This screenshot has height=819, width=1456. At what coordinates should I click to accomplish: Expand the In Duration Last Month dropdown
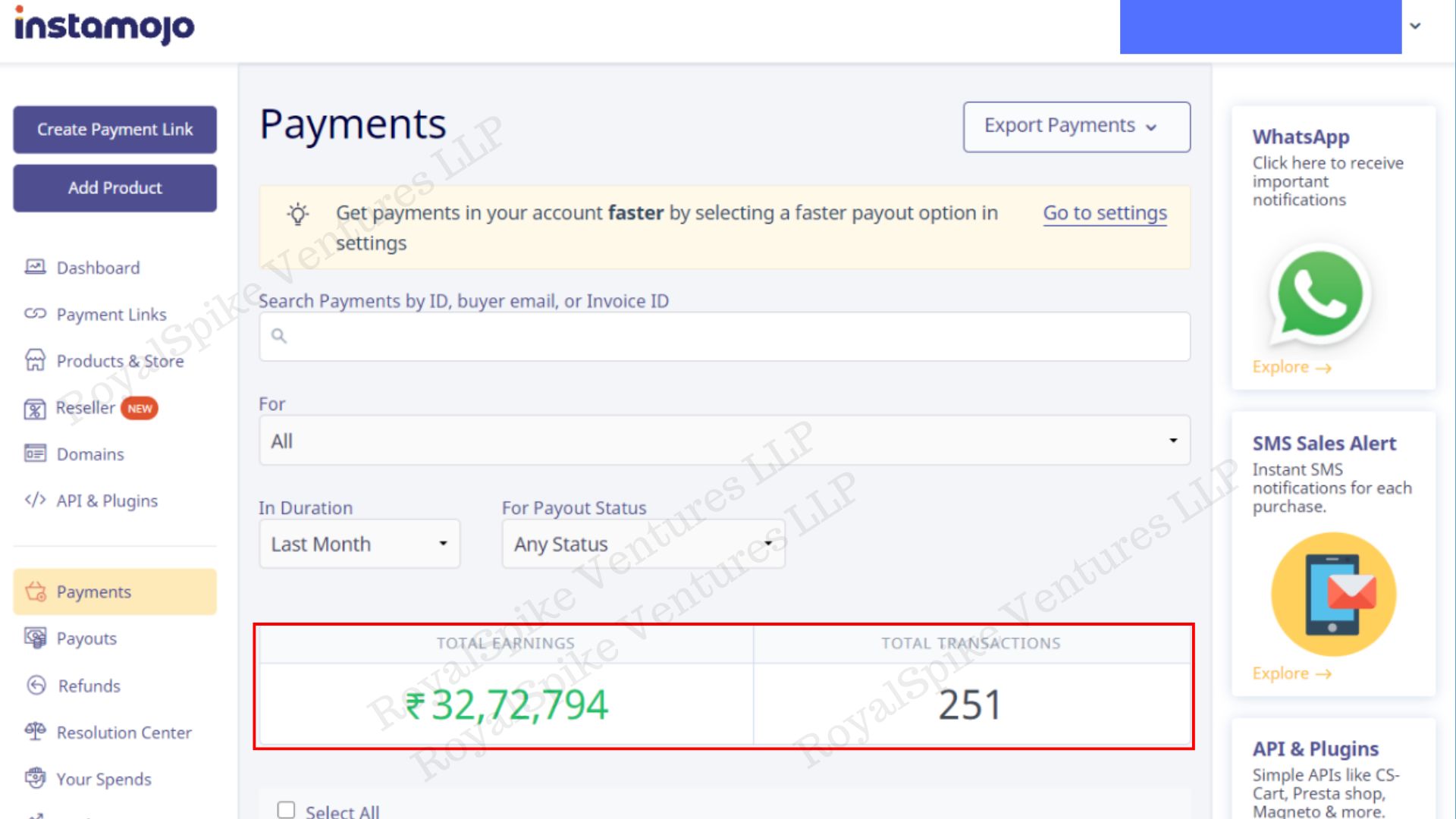click(x=359, y=544)
